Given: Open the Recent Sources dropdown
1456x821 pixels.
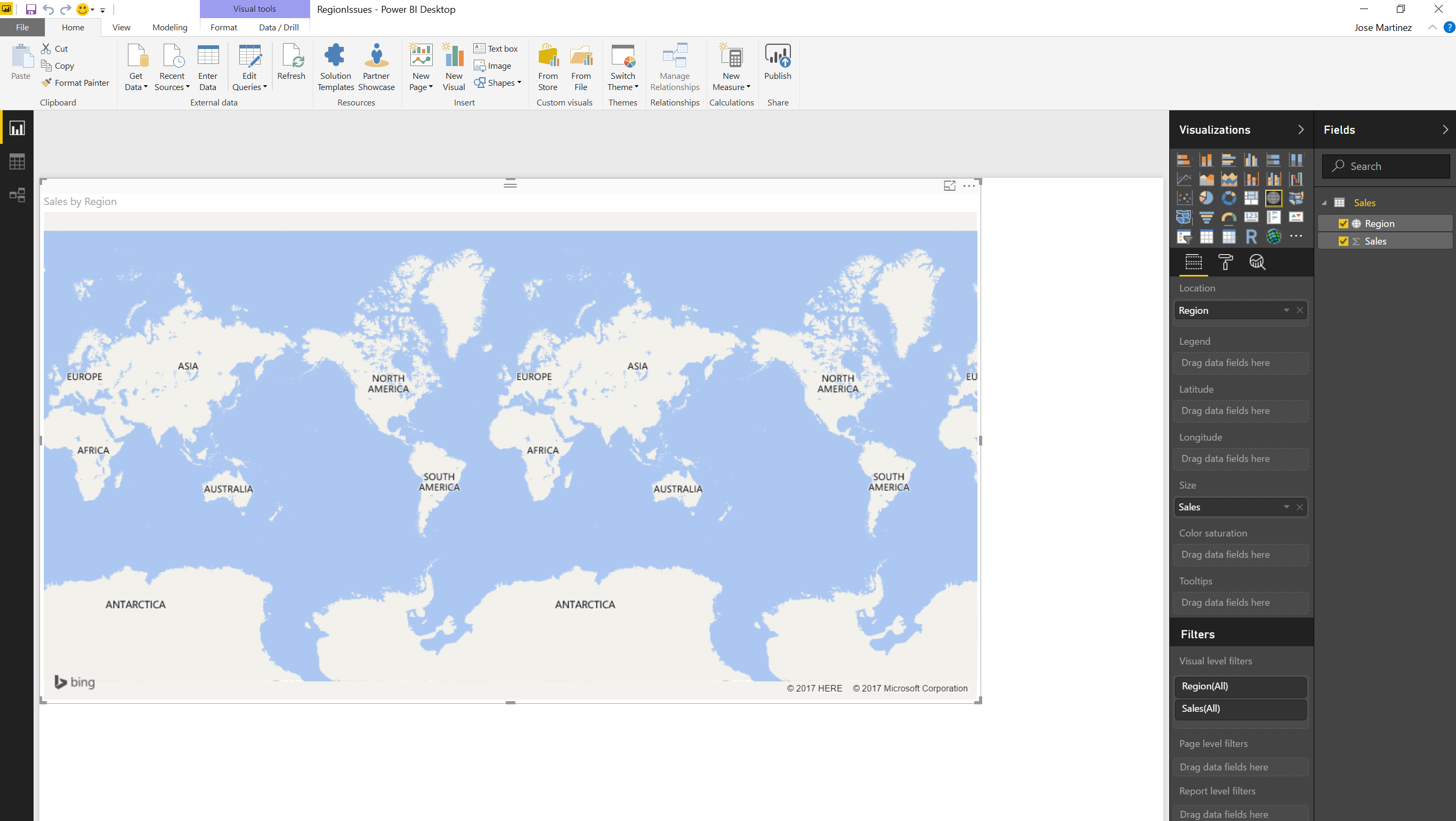Looking at the screenshot, I should pyautogui.click(x=172, y=67).
